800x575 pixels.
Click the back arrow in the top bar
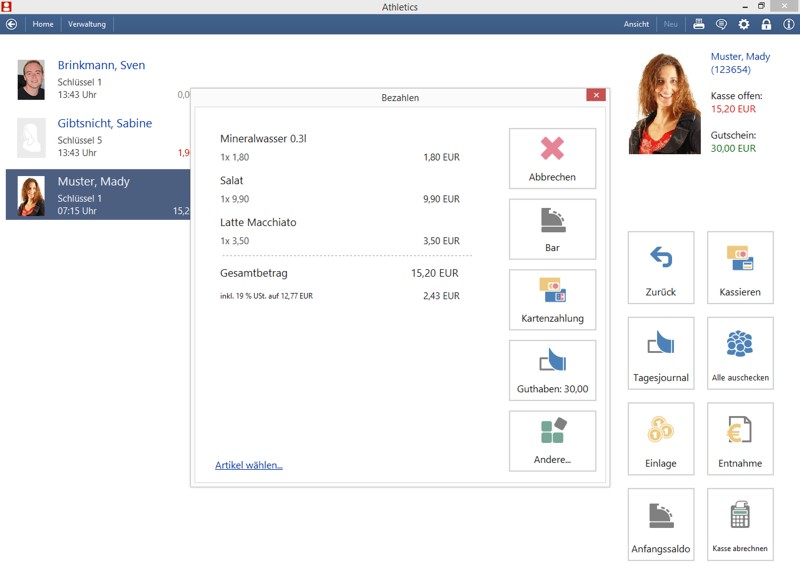point(11,24)
